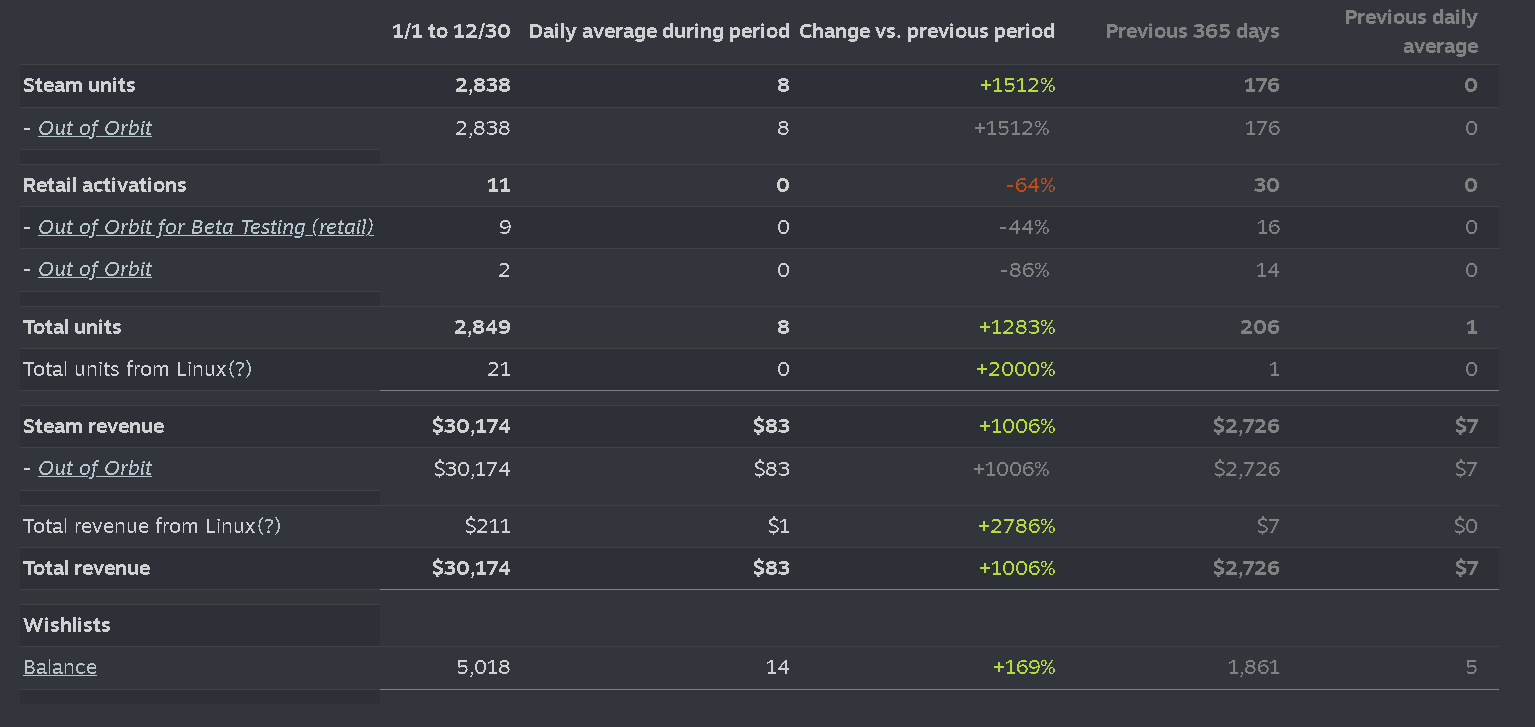Click "Change vs. previous period" column header
Viewport: 1535px width, 727px height.
[x=927, y=31]
